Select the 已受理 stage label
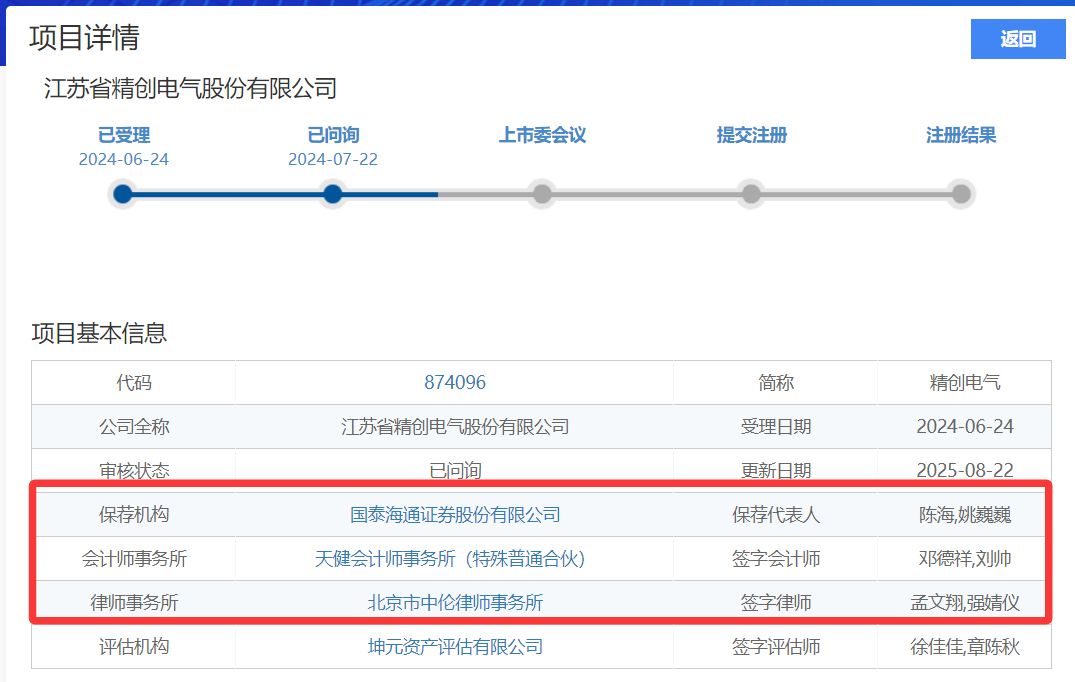 [124, 135]
